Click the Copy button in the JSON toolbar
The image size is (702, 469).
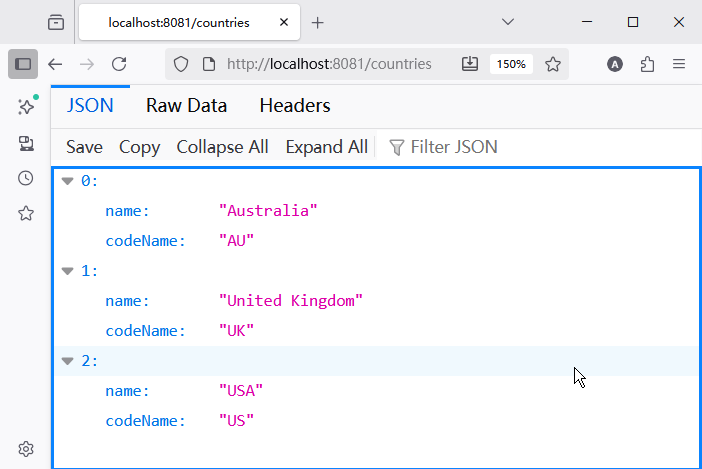click(139, 147)
